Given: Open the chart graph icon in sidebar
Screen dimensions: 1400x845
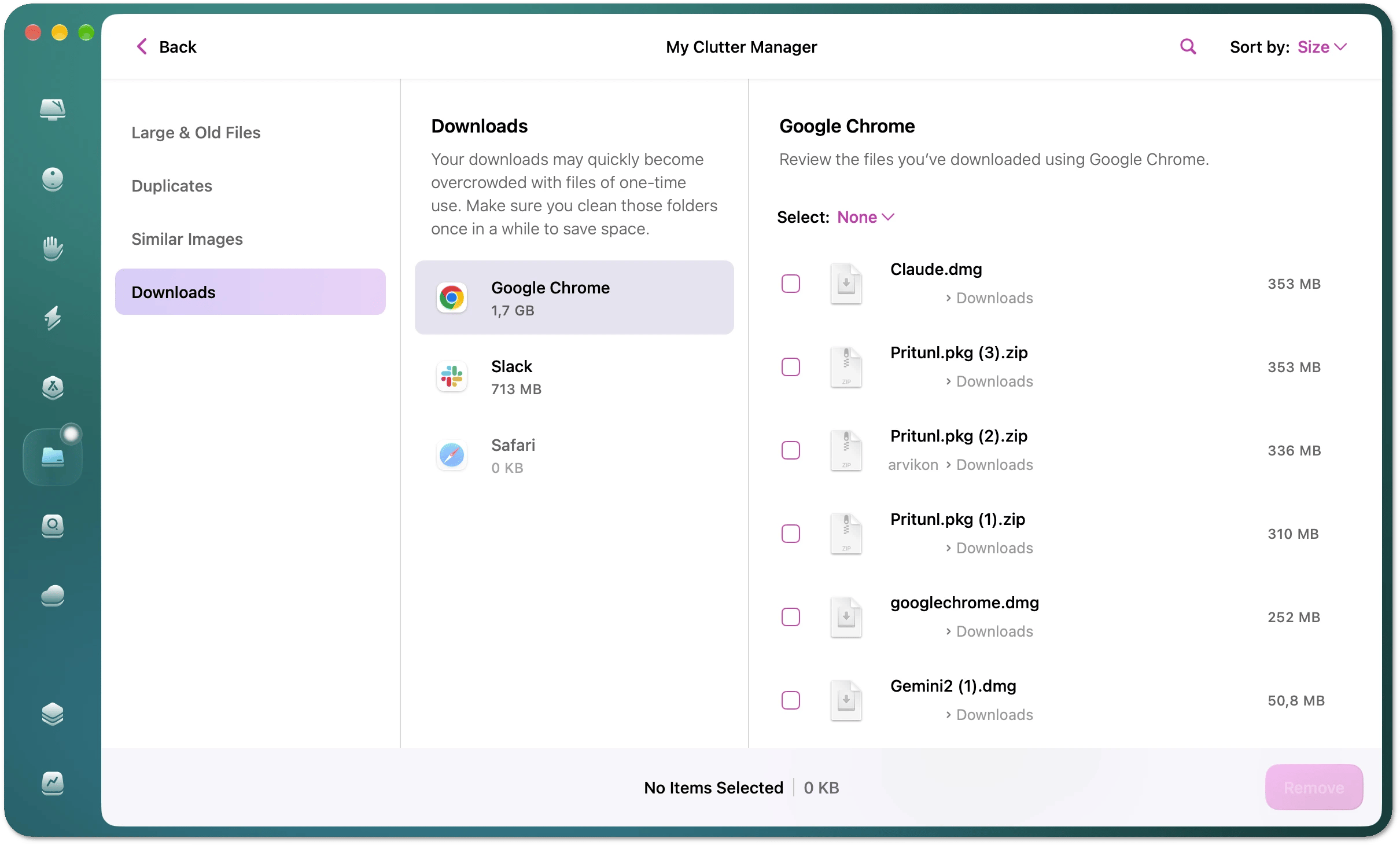Looking at the screenshot, I should 53,784.
